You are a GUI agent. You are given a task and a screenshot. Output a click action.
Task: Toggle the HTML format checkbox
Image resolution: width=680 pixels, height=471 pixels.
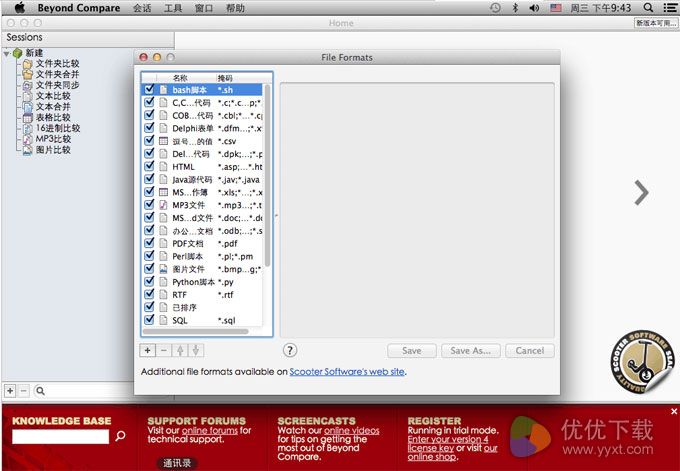click(x=149, y=166)
